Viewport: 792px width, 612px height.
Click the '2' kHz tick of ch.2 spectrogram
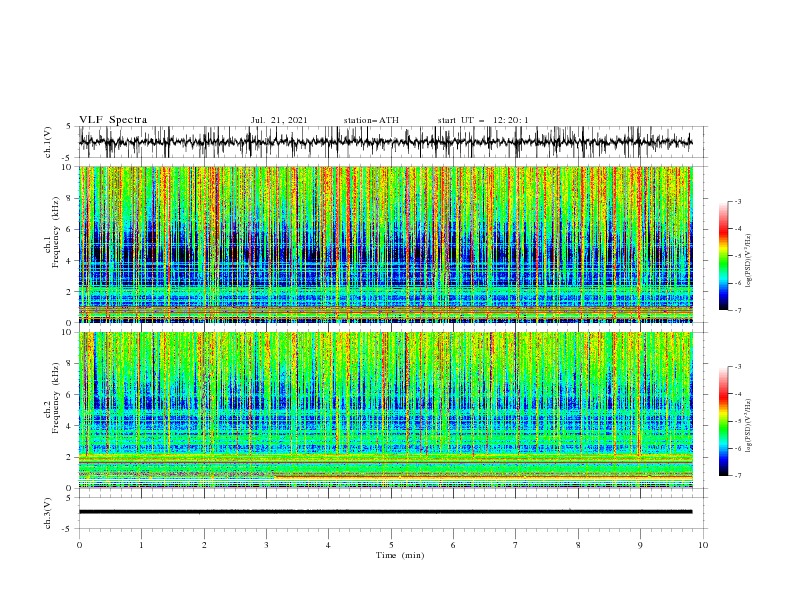click(x=70, y=457)
